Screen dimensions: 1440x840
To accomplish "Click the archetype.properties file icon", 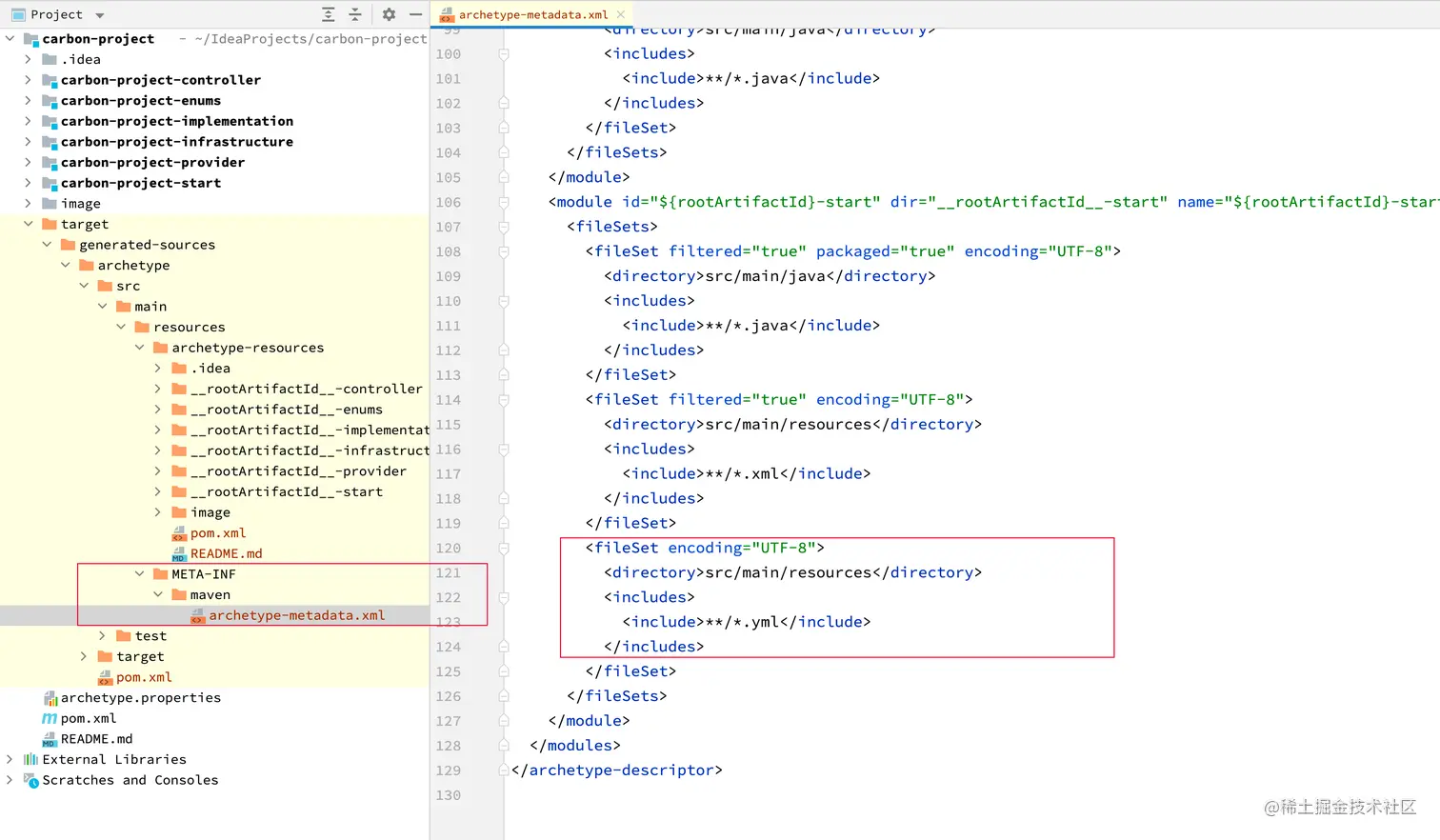I will pyautogui.click(x=50, y=698).
